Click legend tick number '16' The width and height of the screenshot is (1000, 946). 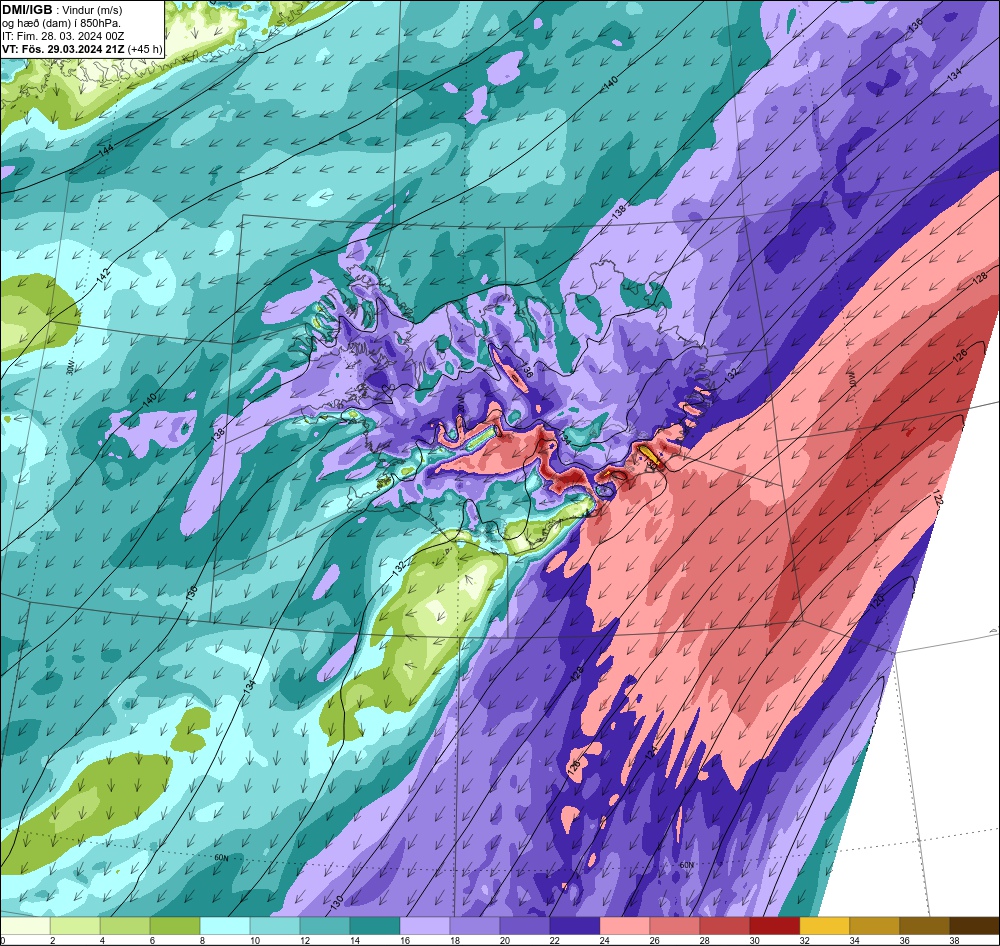(404, 940)
